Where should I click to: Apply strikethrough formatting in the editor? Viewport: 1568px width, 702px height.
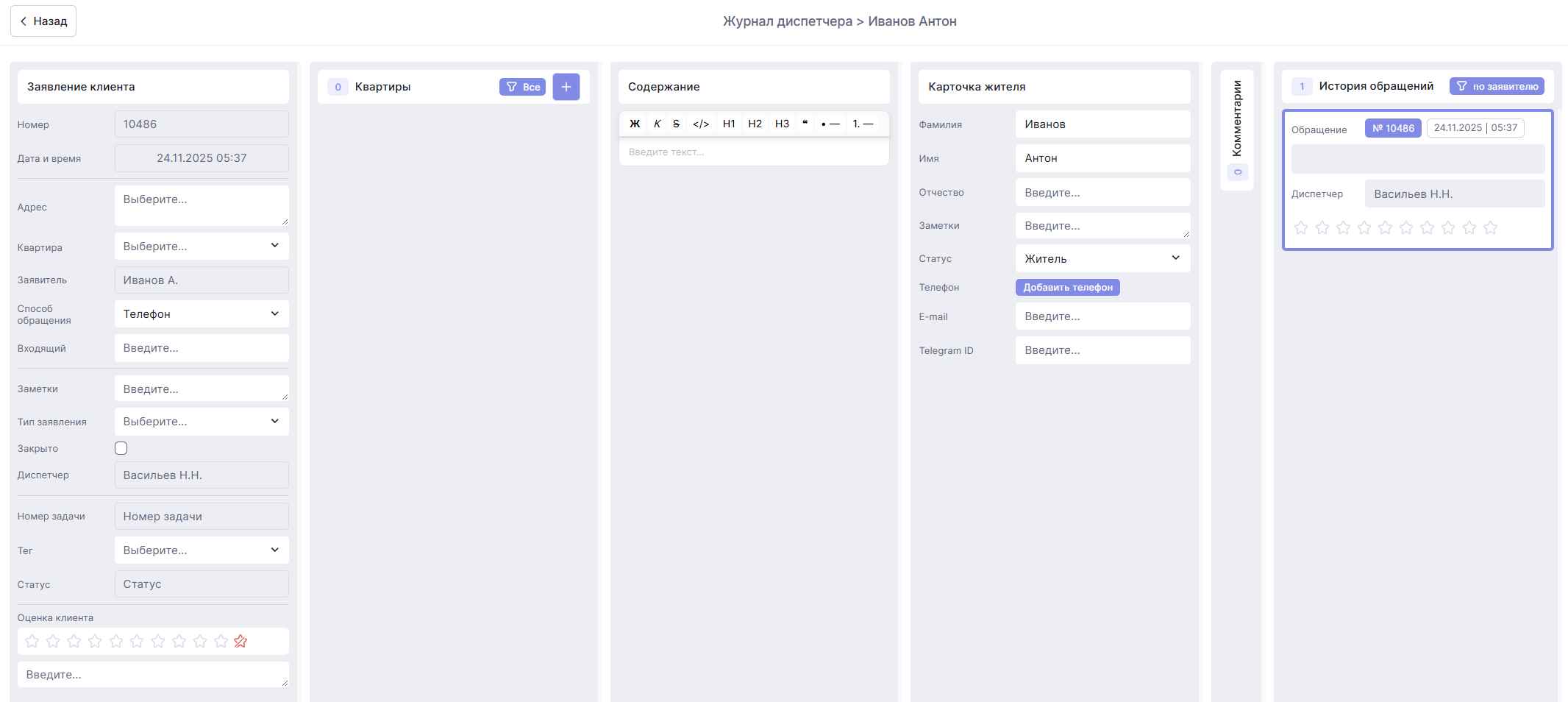[676, 124]
